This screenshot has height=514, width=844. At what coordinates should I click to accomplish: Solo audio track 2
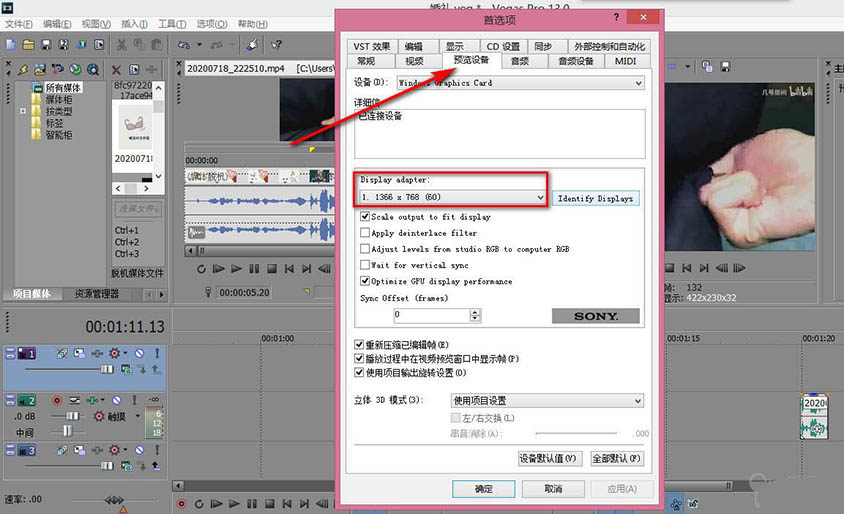click(135, 400)
